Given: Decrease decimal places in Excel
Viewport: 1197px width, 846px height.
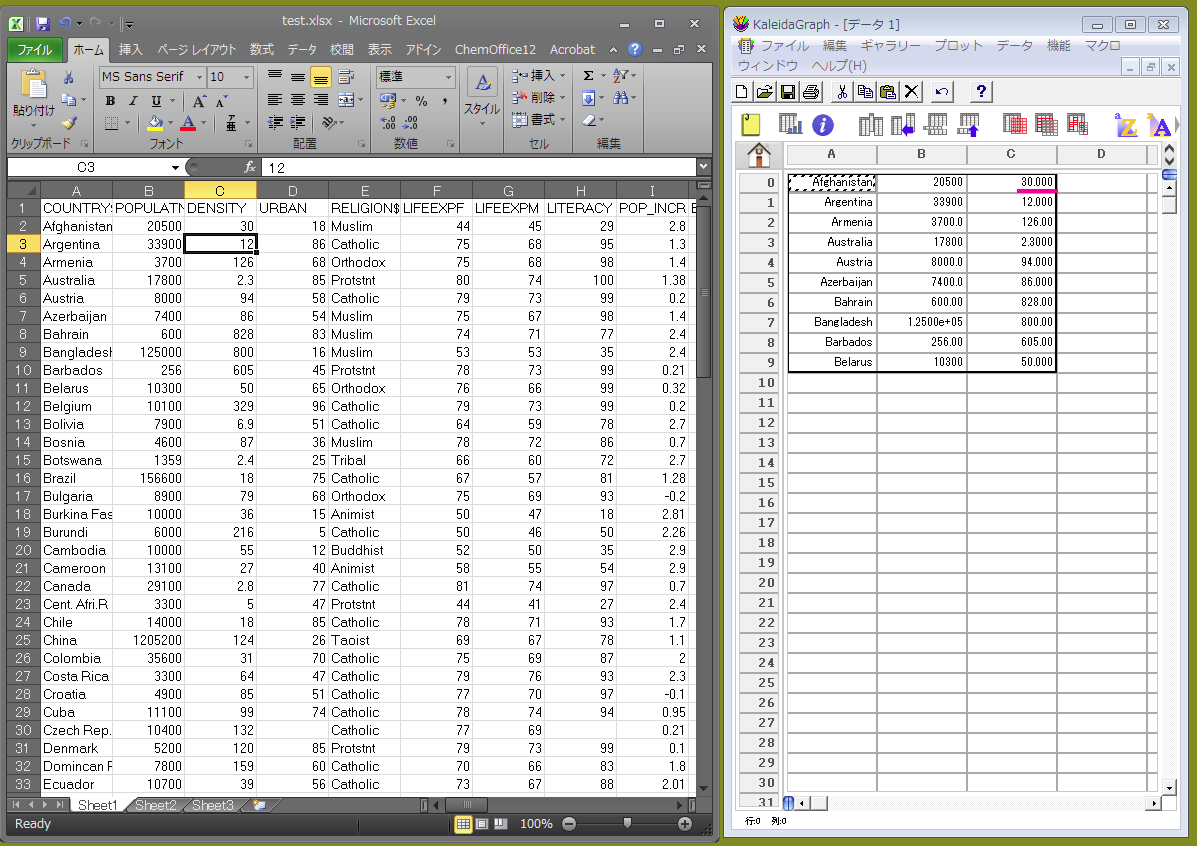Looking at the screenshot, I should pos(410,123).
